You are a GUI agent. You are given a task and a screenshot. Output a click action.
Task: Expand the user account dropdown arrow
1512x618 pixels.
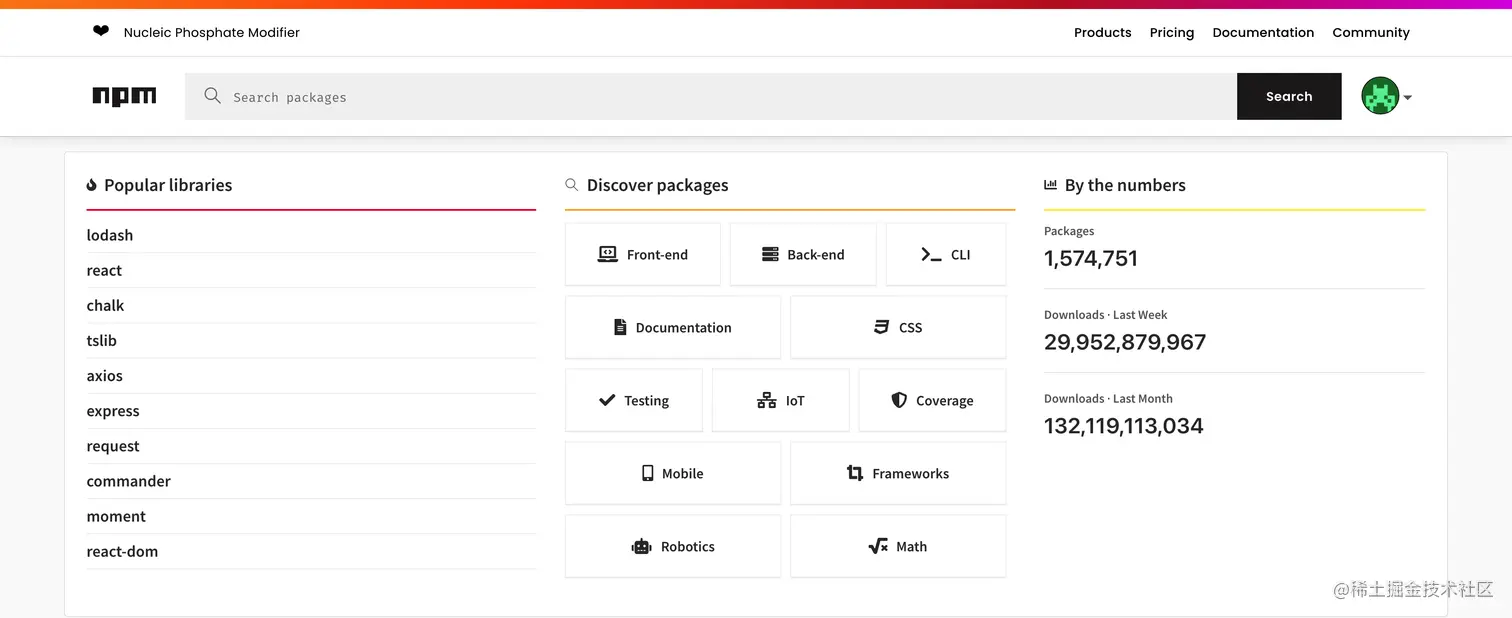point(1408,97)
